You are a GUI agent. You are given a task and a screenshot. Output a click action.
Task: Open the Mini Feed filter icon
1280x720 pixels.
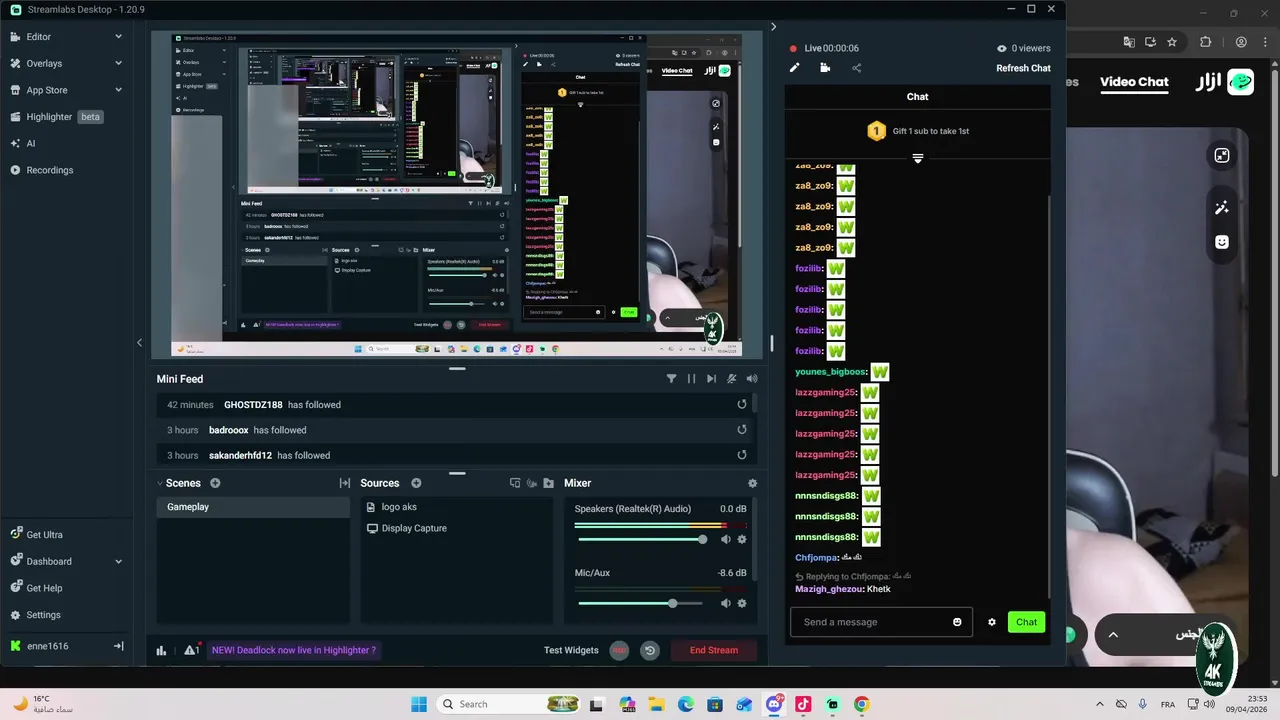671,379
